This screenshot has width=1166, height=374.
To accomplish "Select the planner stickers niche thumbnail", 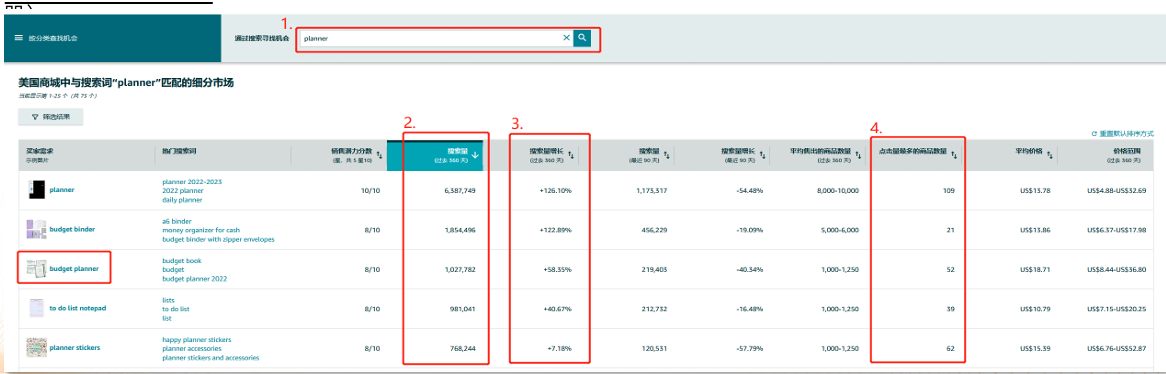I will [x=36, y=347].
